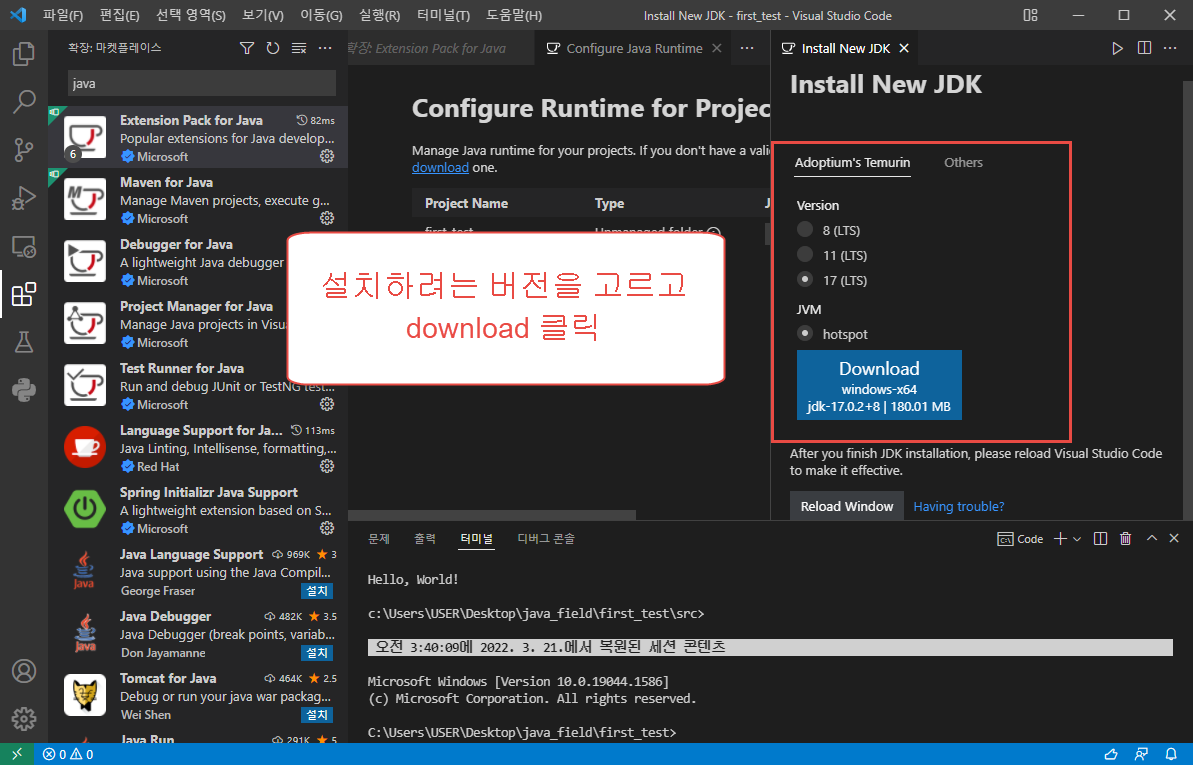Maximize the panel with chevron up
Viewport: 1193px width, 765px height.
point(1152,538)
